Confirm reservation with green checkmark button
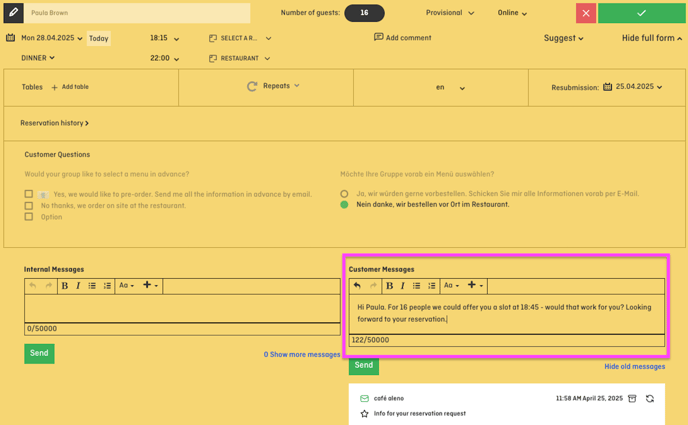This screenshot has width=688, height=425. (x=641, y=13)
